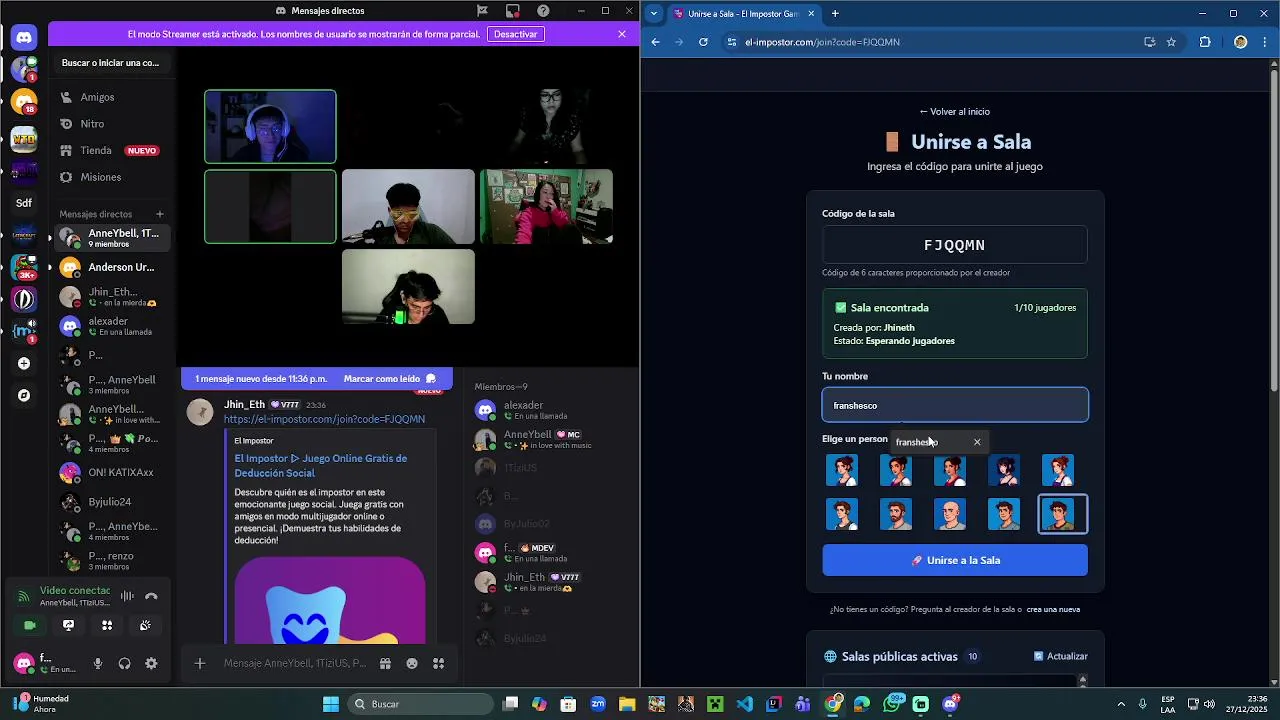
Task: Open emoji picker in Discord message box
Action: pos(412,663)
